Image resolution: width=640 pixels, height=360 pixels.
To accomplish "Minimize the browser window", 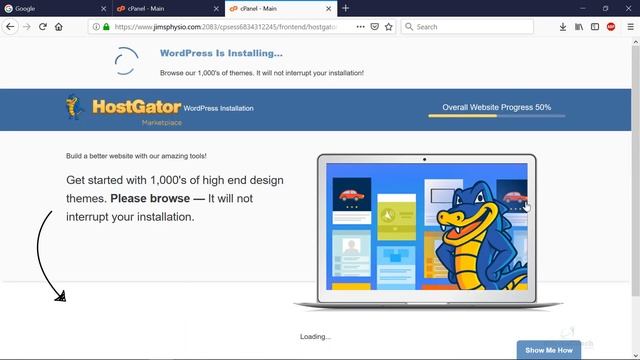I will point(583,8).
